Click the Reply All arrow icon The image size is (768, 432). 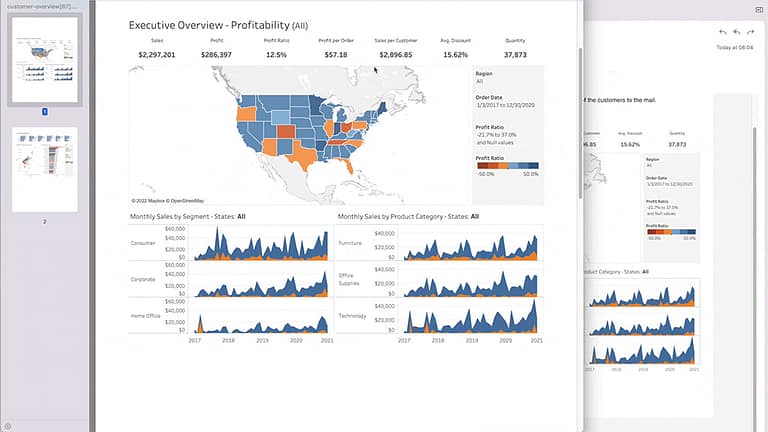pos(737,32)
